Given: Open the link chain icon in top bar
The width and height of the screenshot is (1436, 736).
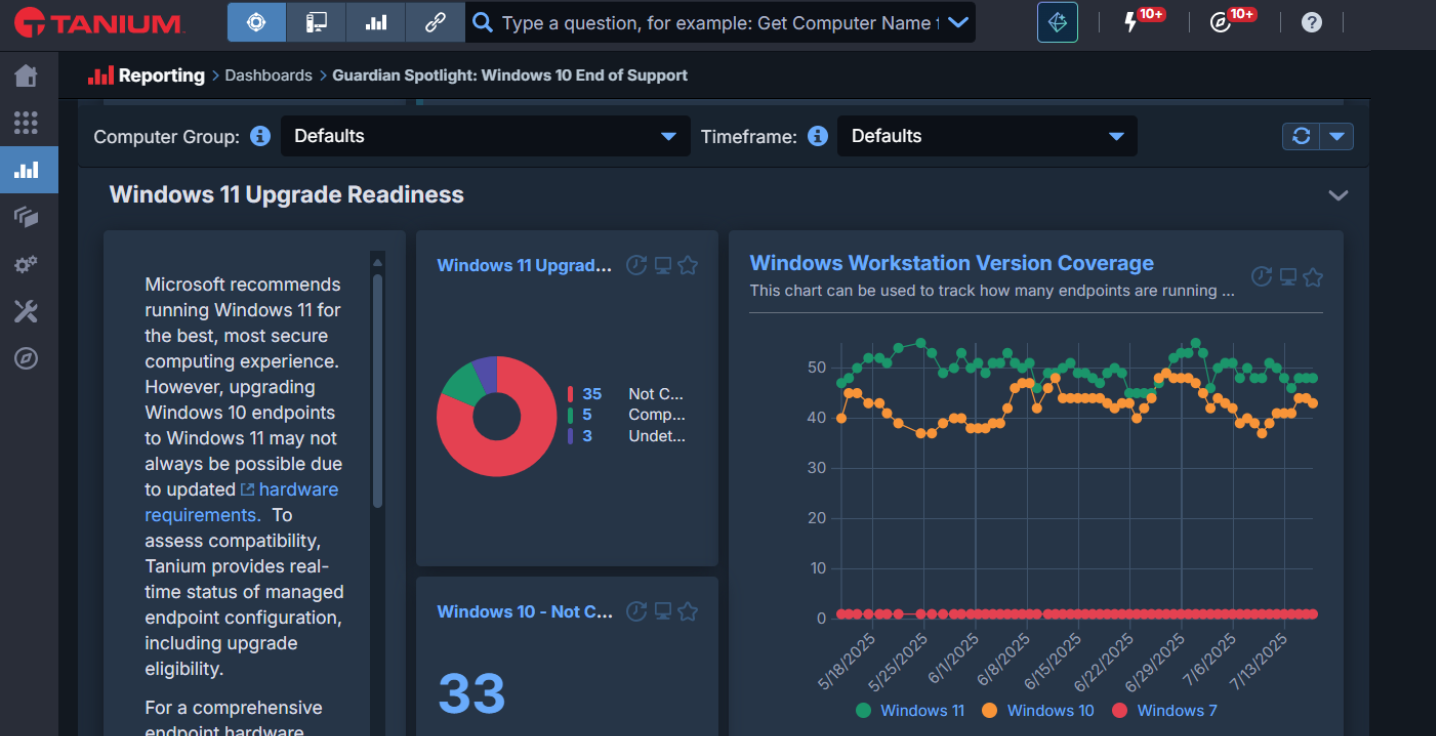Looking at the screenshot, I should (x=435, y=22).
